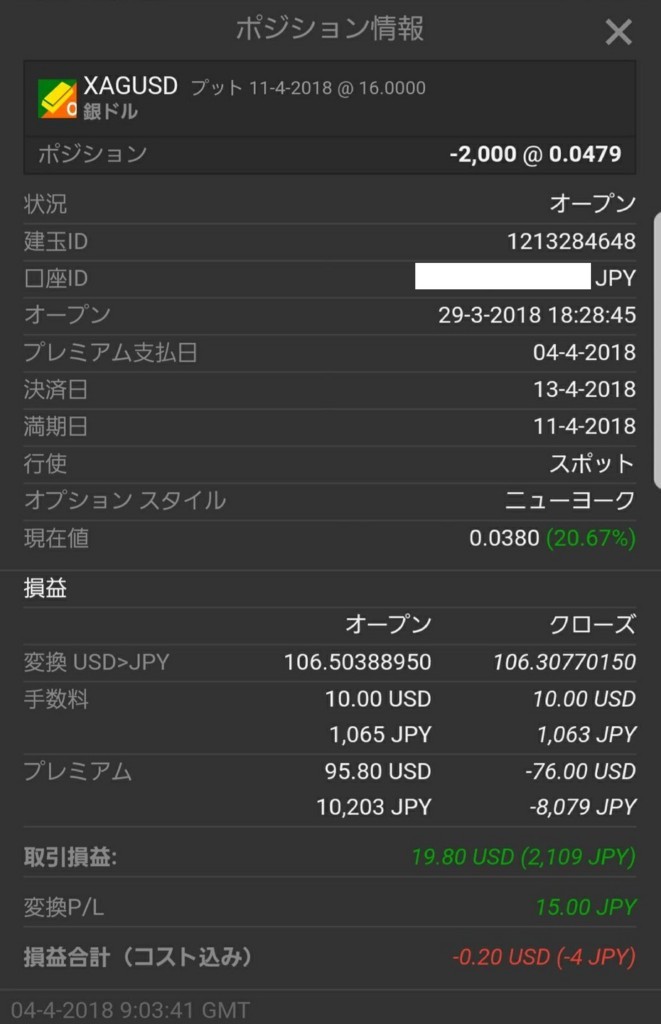Tap the クローズ column header

pyautogui.click(x=592, y=625)
